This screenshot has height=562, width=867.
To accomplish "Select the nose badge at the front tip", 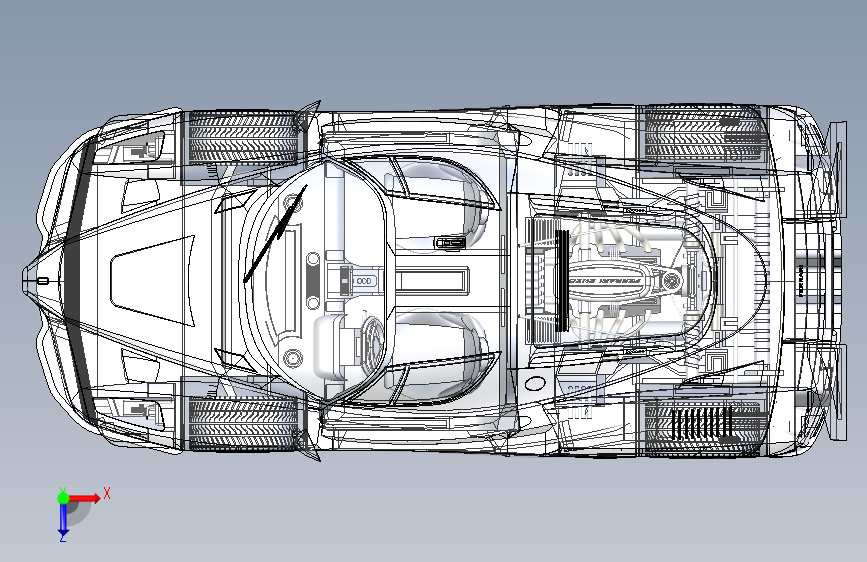I will (43, 281).
